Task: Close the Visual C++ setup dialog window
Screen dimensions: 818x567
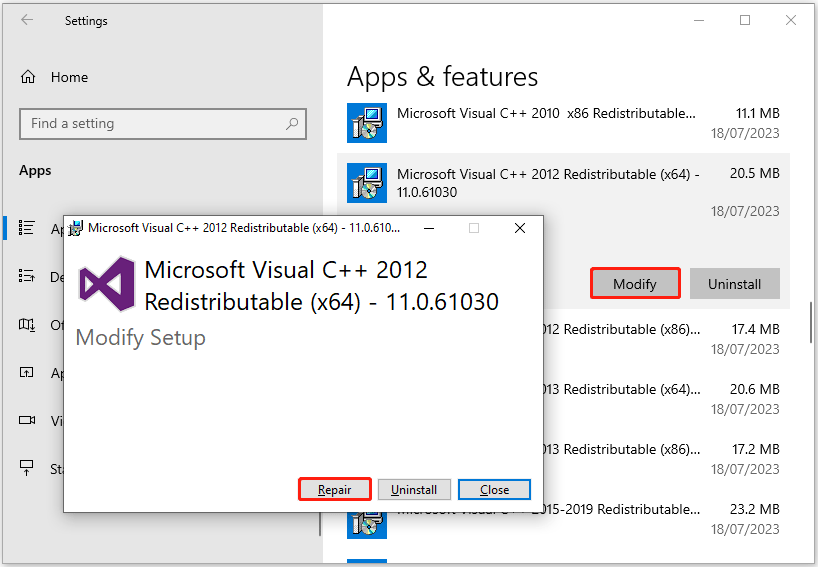Action: click(520, 228)
